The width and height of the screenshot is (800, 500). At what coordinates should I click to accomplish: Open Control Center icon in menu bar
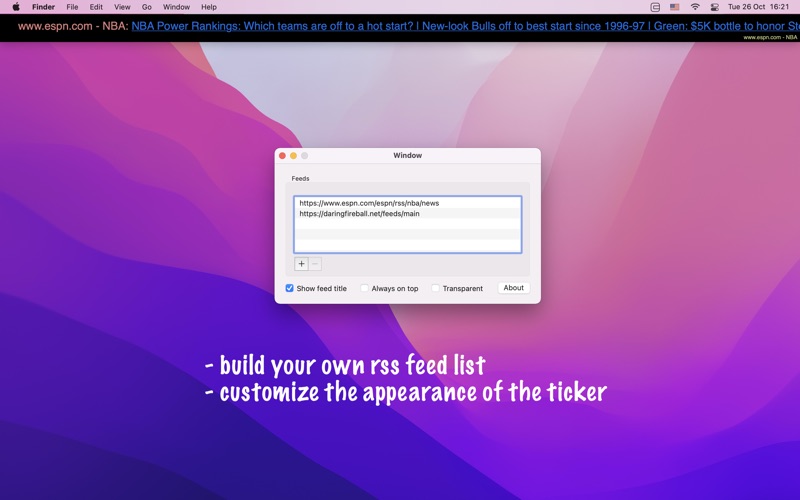pos(715,7)
